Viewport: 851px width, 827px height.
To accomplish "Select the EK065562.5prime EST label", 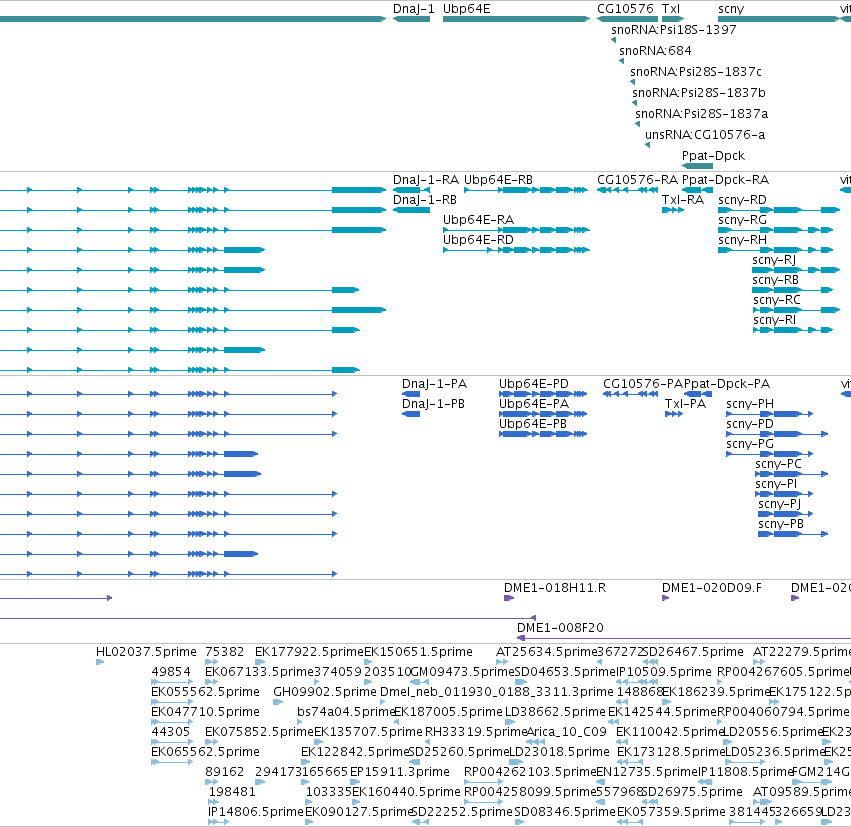I will point(205,752).
